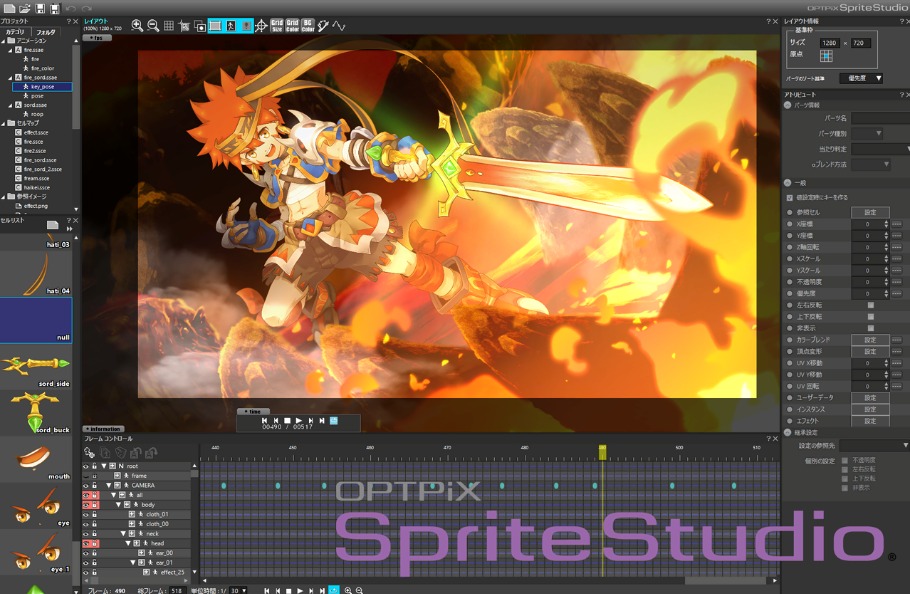Collapse the head node in part tree
The image size is (910, 594).
(x=126, y=543)
